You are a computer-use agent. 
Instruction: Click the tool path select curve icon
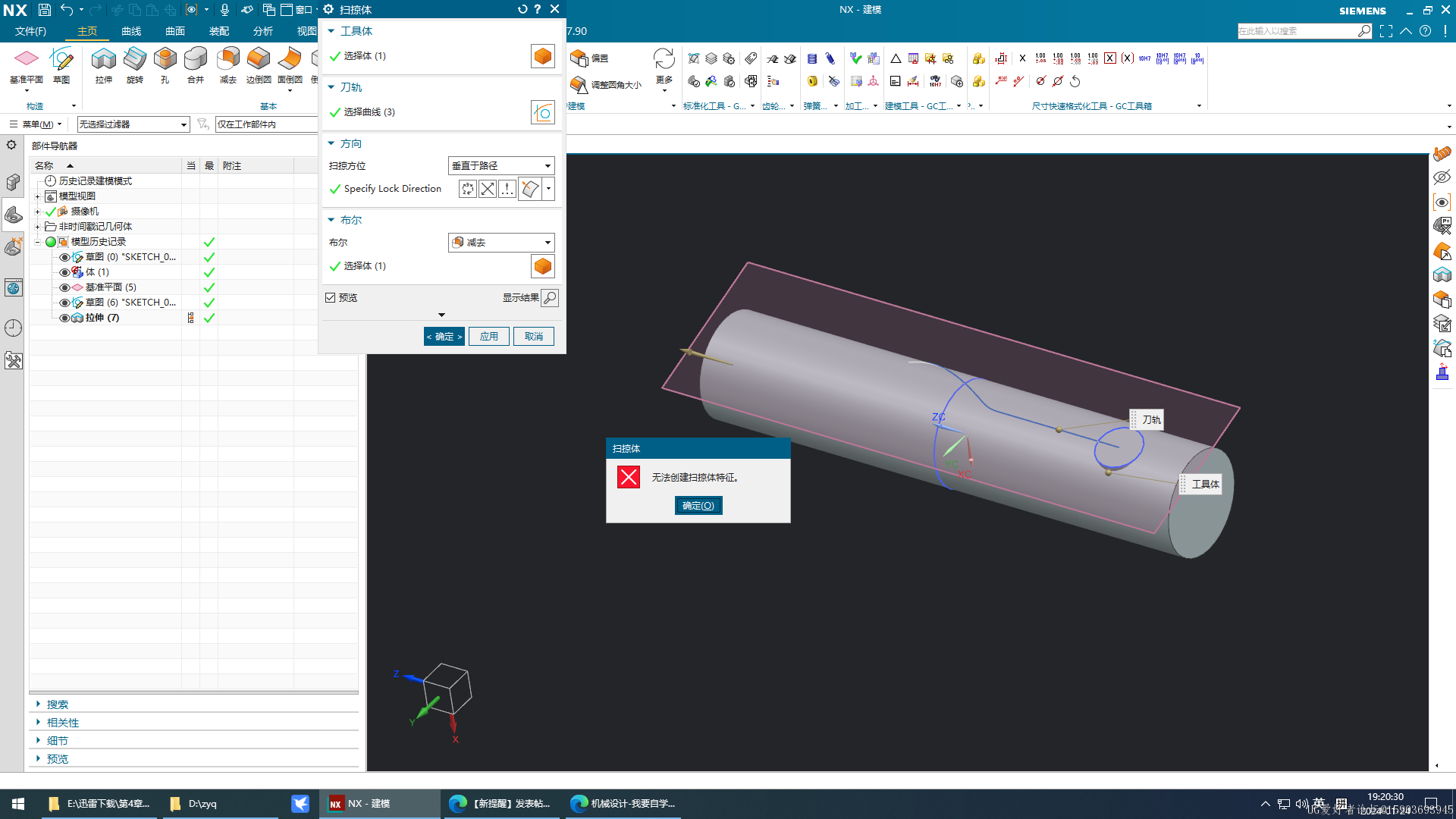click(543, 112)
